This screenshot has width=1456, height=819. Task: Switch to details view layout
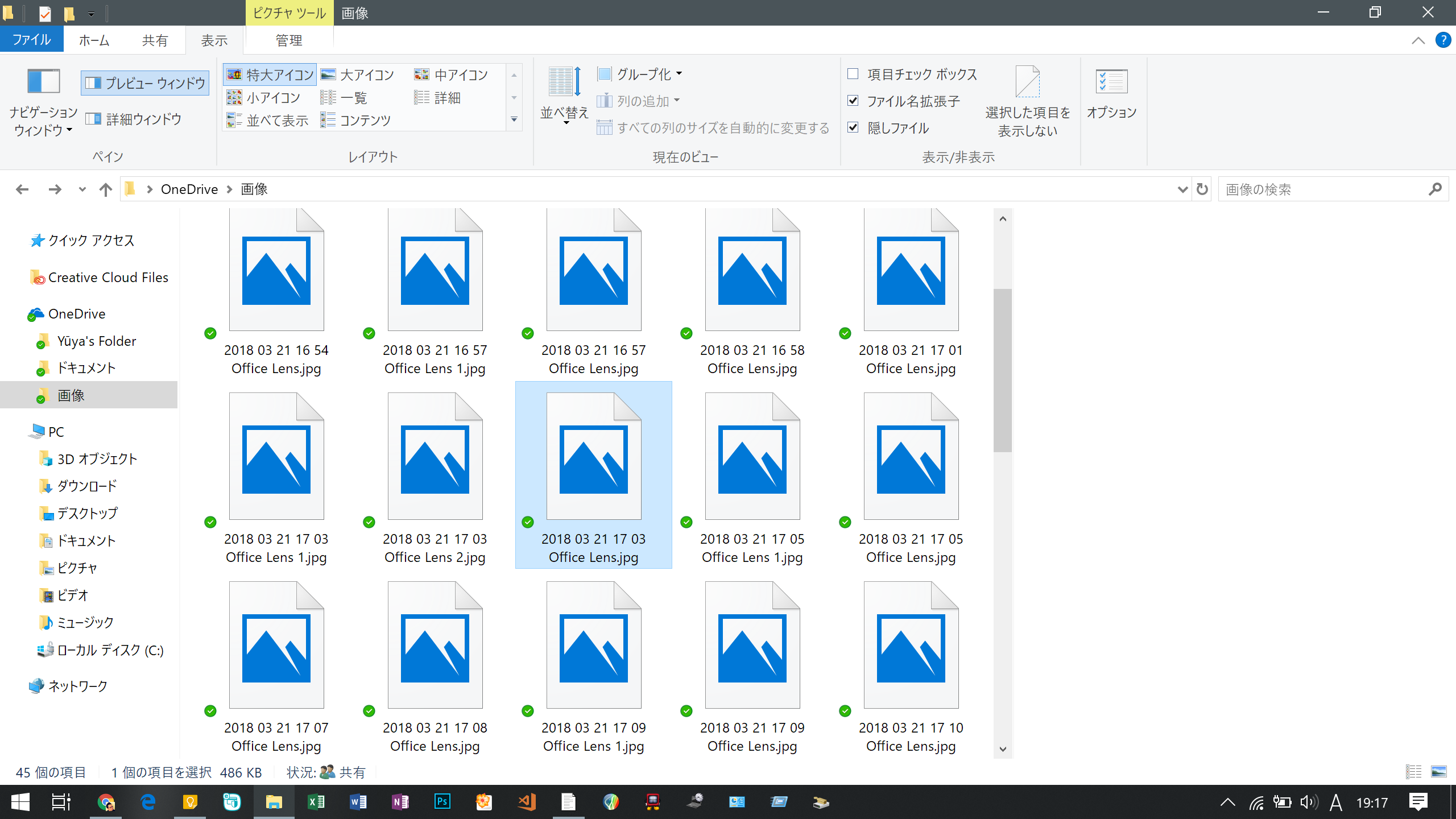[437, 98]
